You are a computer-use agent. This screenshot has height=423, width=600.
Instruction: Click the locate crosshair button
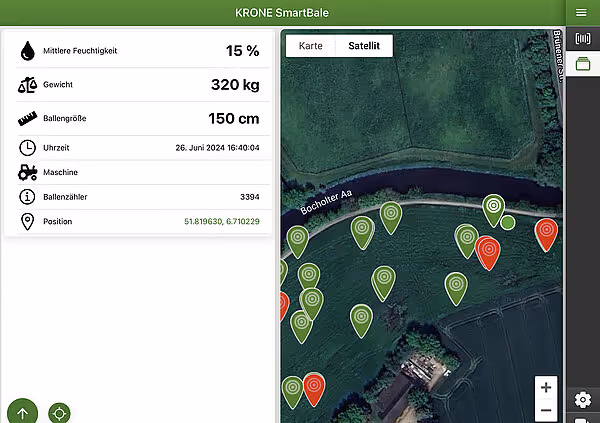[x=59, y=412]
